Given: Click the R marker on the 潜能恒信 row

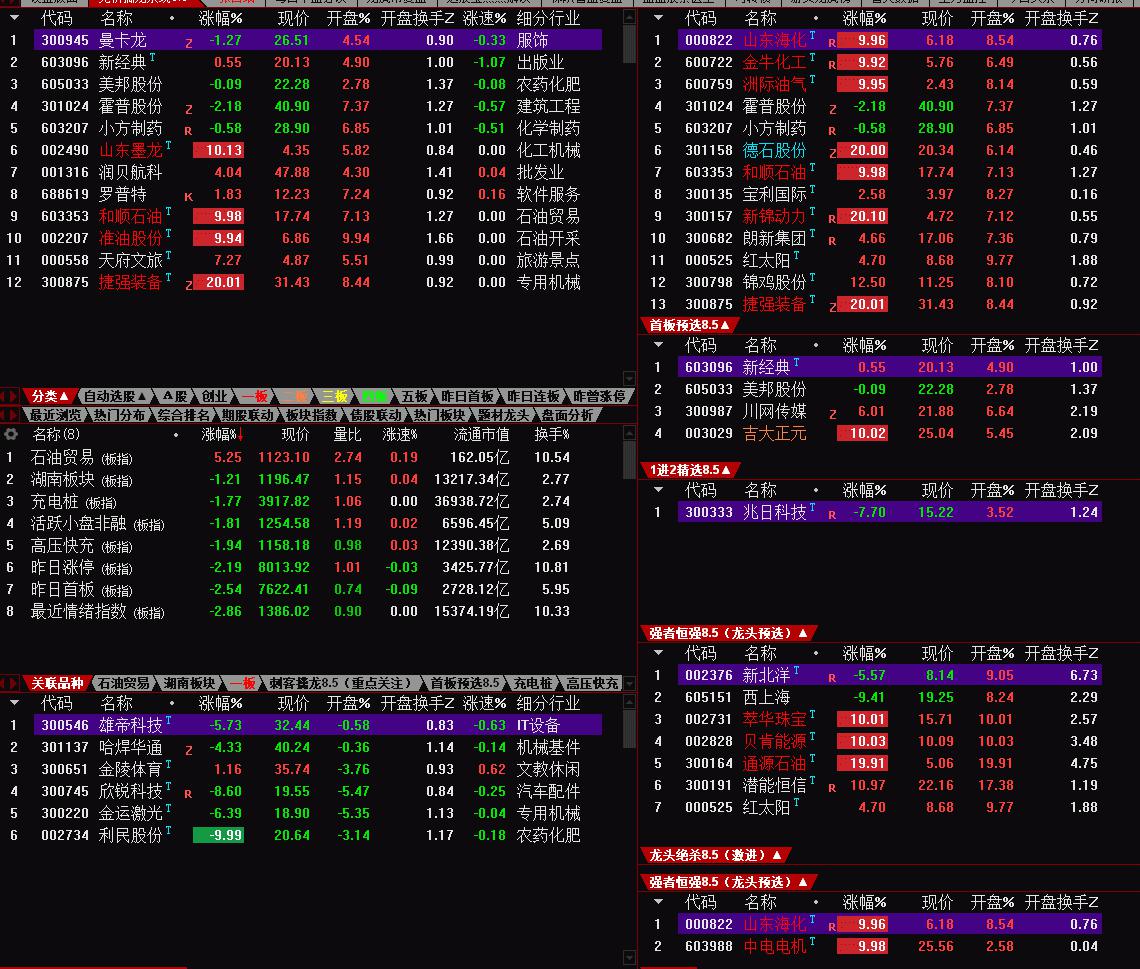Looking at the screenshot, I should 832,787.
